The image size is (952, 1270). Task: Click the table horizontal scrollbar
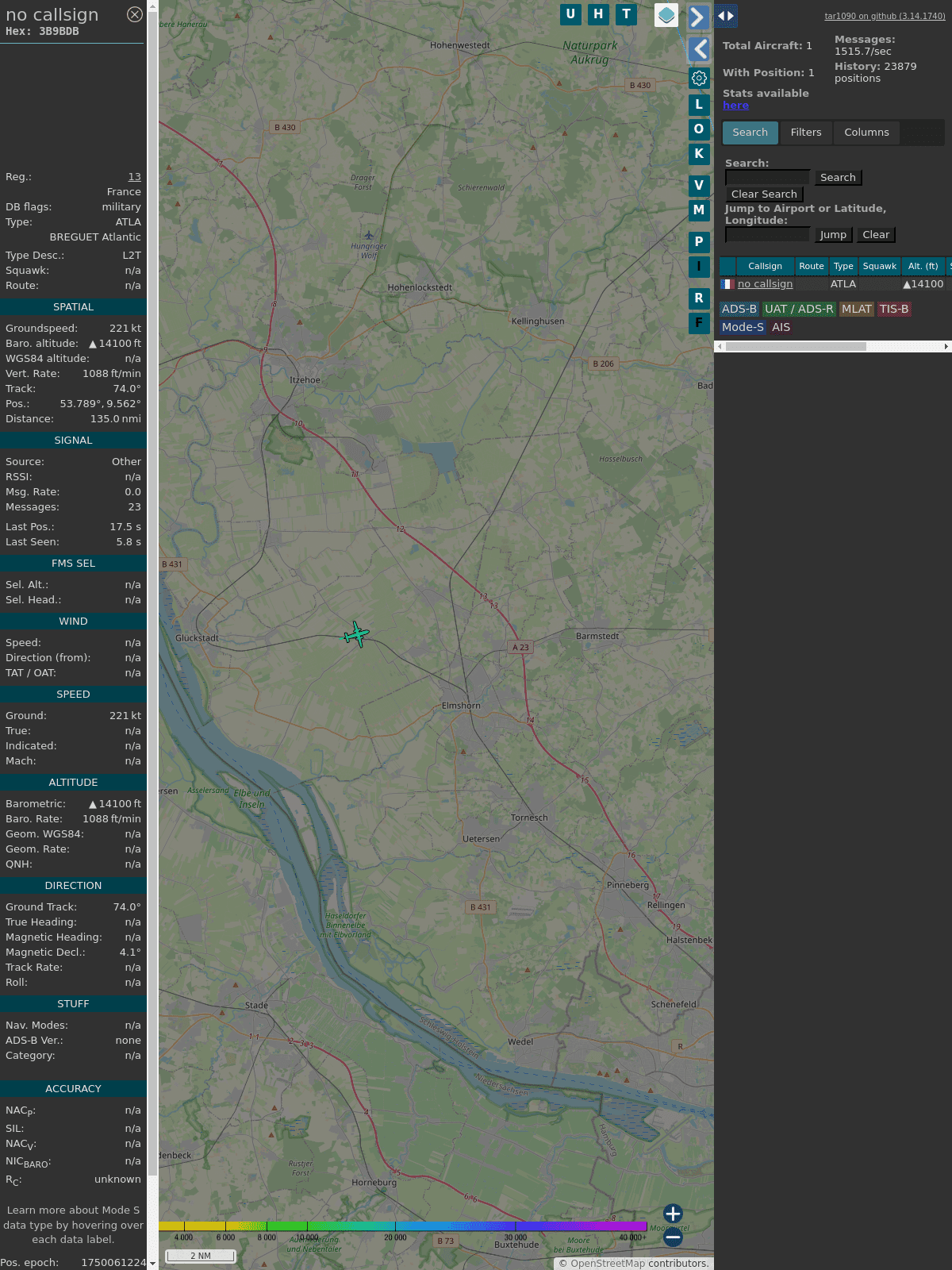[796, 347]
